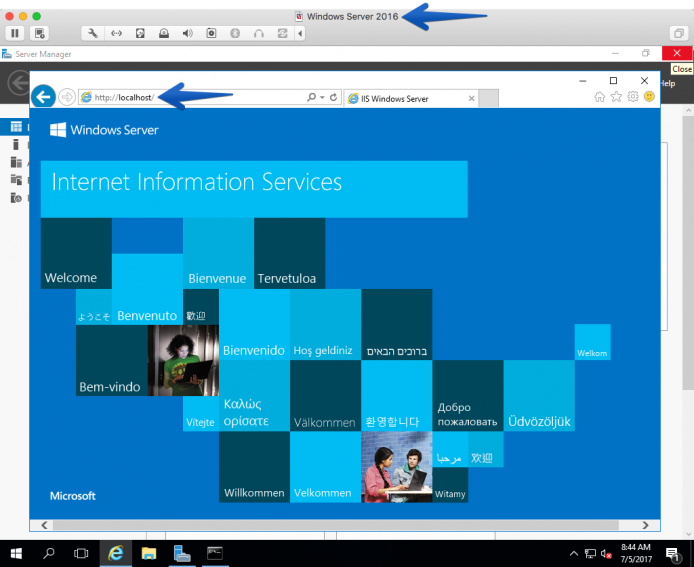This screenshot has width=694, height=567.
Task: Click the Windows Server logo
Action: point(104,130)
